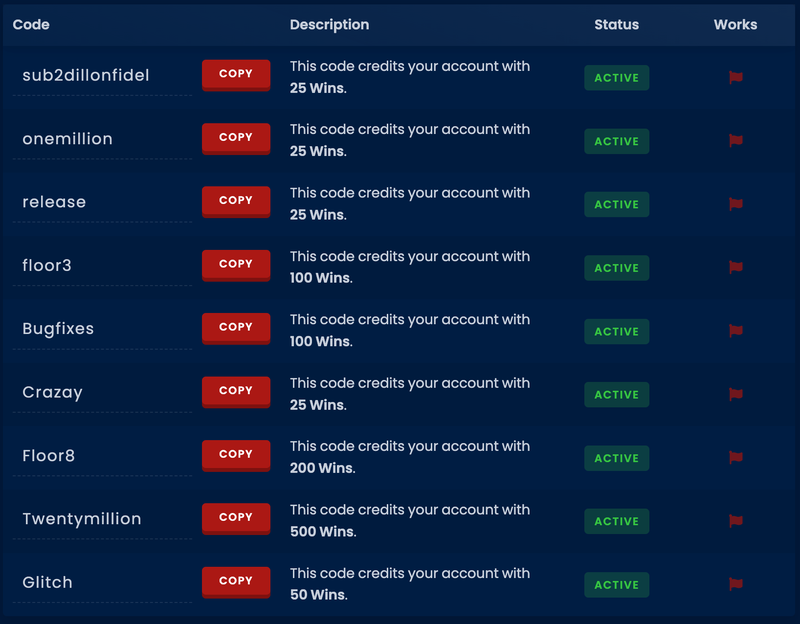Copy the onemillion code
The height and width of the screenshot is (624, 800).
click(236, 138)
